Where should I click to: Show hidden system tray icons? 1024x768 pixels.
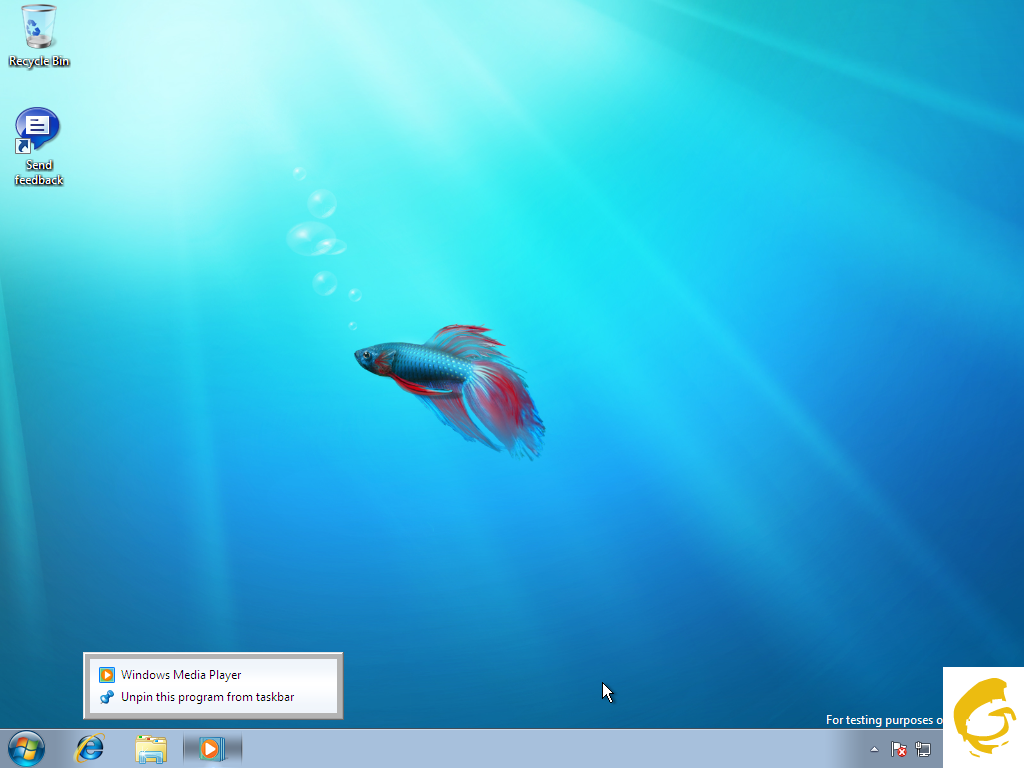coord(875,749)
